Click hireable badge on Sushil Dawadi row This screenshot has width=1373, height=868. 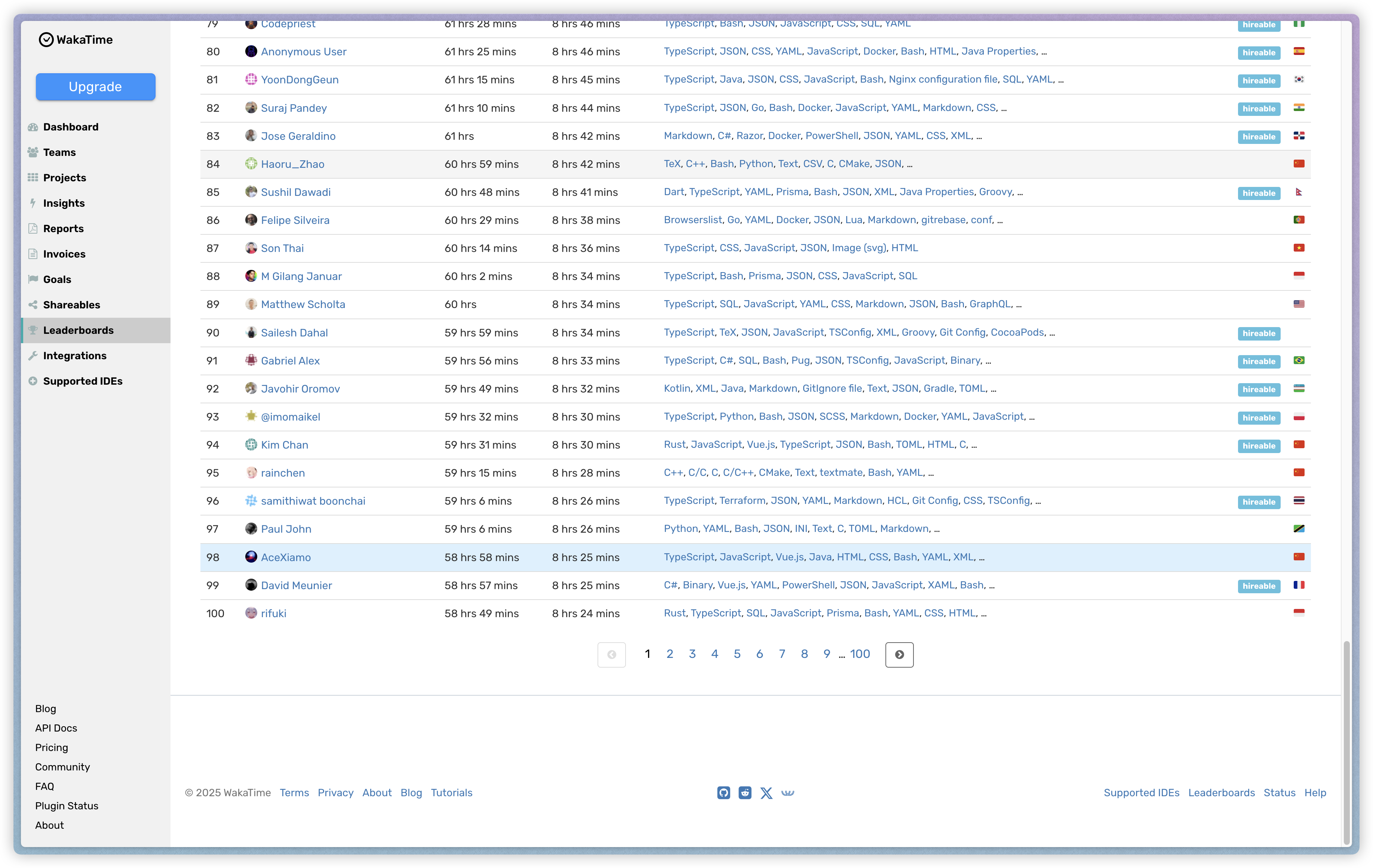pos(1258,193)
